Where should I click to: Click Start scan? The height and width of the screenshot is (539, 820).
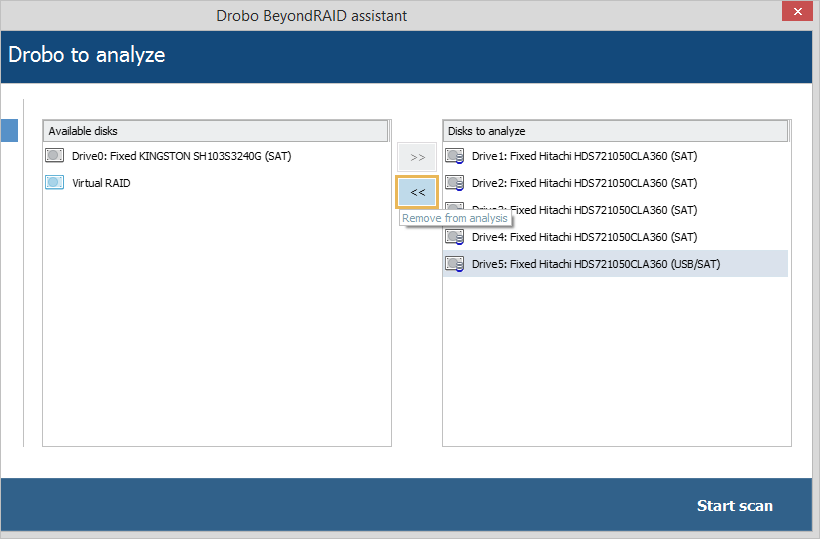734,506
